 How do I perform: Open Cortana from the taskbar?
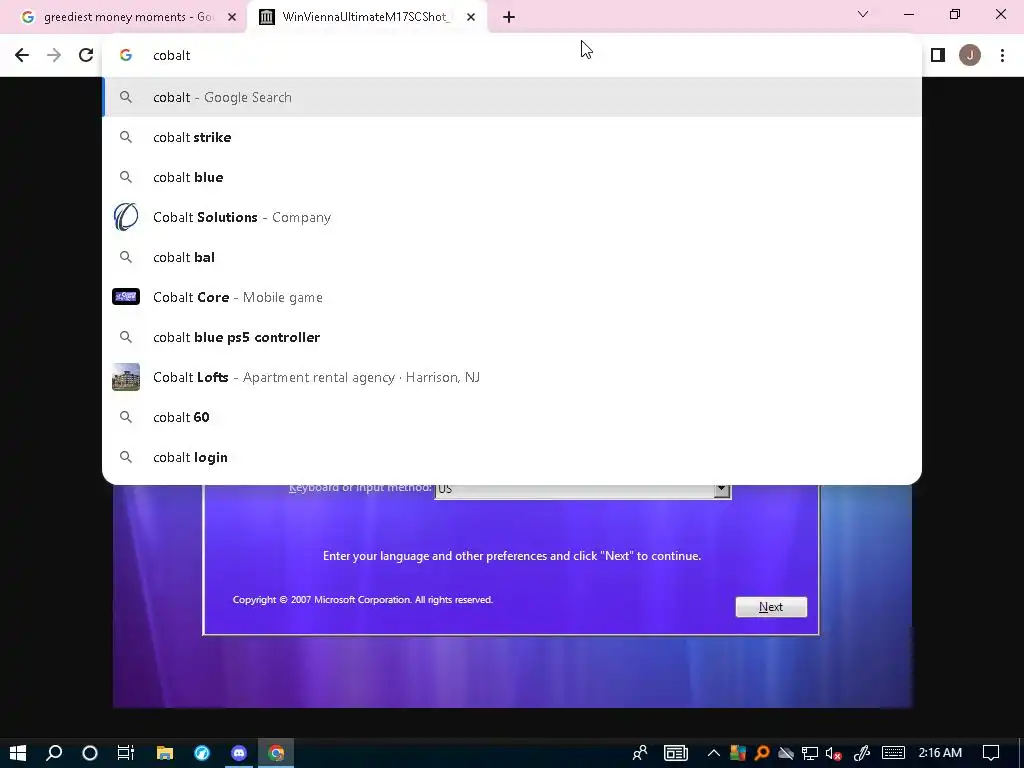point(90,753)
